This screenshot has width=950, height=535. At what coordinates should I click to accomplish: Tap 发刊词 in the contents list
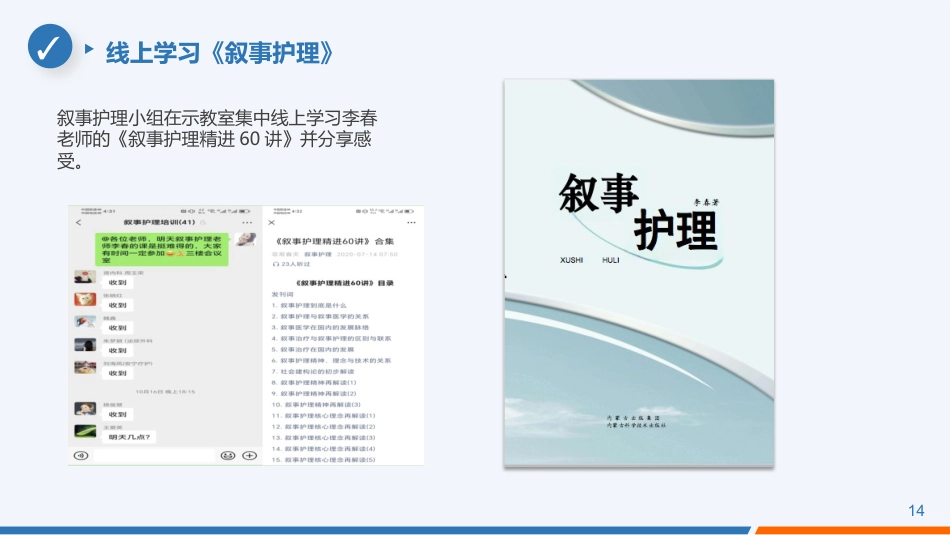click(x=282, y=294)
